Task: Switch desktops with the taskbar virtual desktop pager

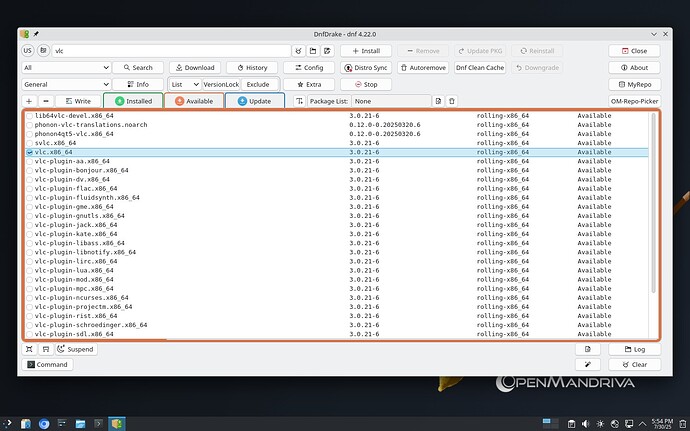Action: click(x=550, y=424)
